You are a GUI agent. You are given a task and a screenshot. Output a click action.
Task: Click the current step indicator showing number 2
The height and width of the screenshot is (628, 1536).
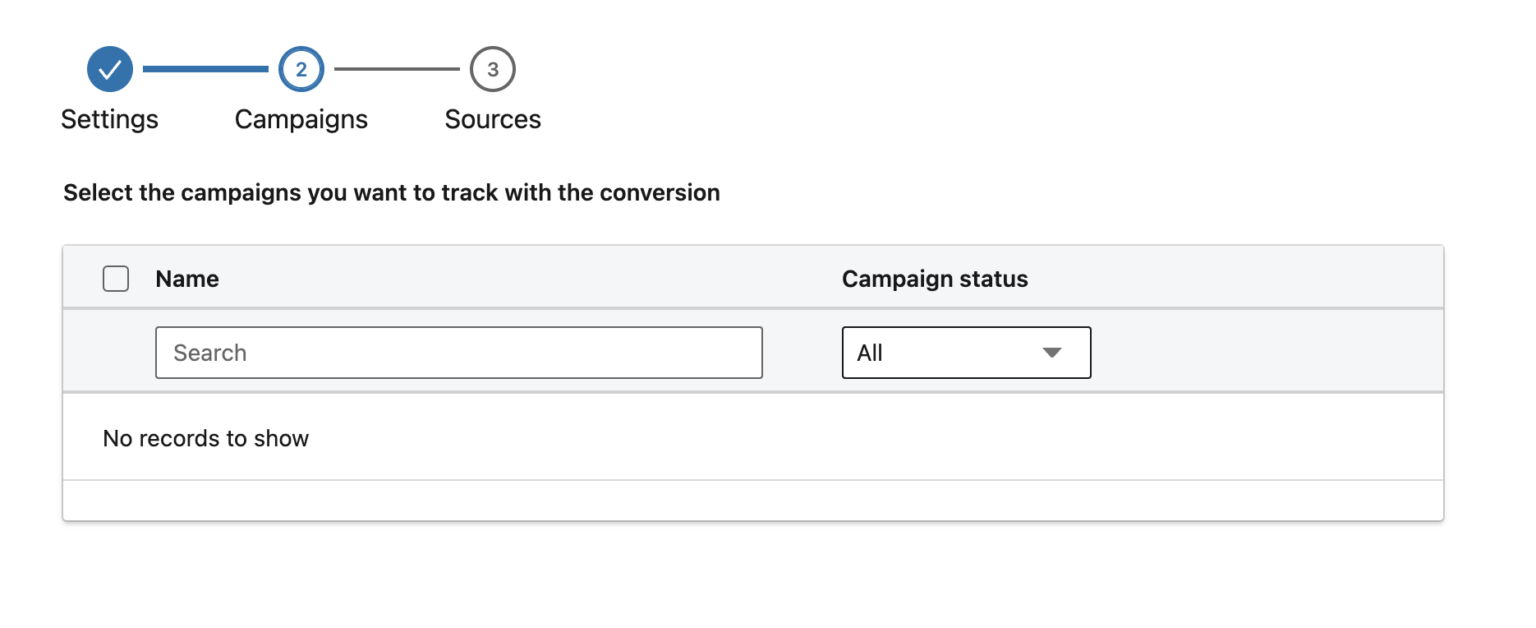pos(301,69)
